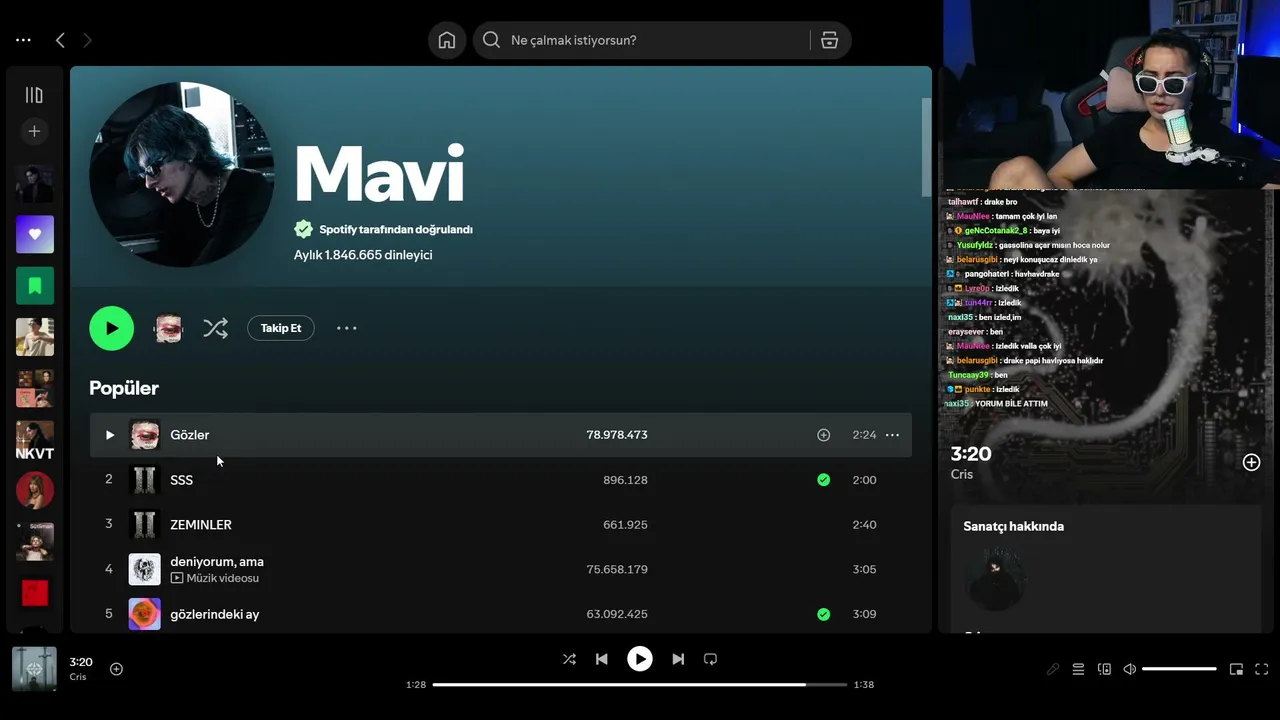
Task: Follow Mavi with Takip Et
Action: (281, 328)
